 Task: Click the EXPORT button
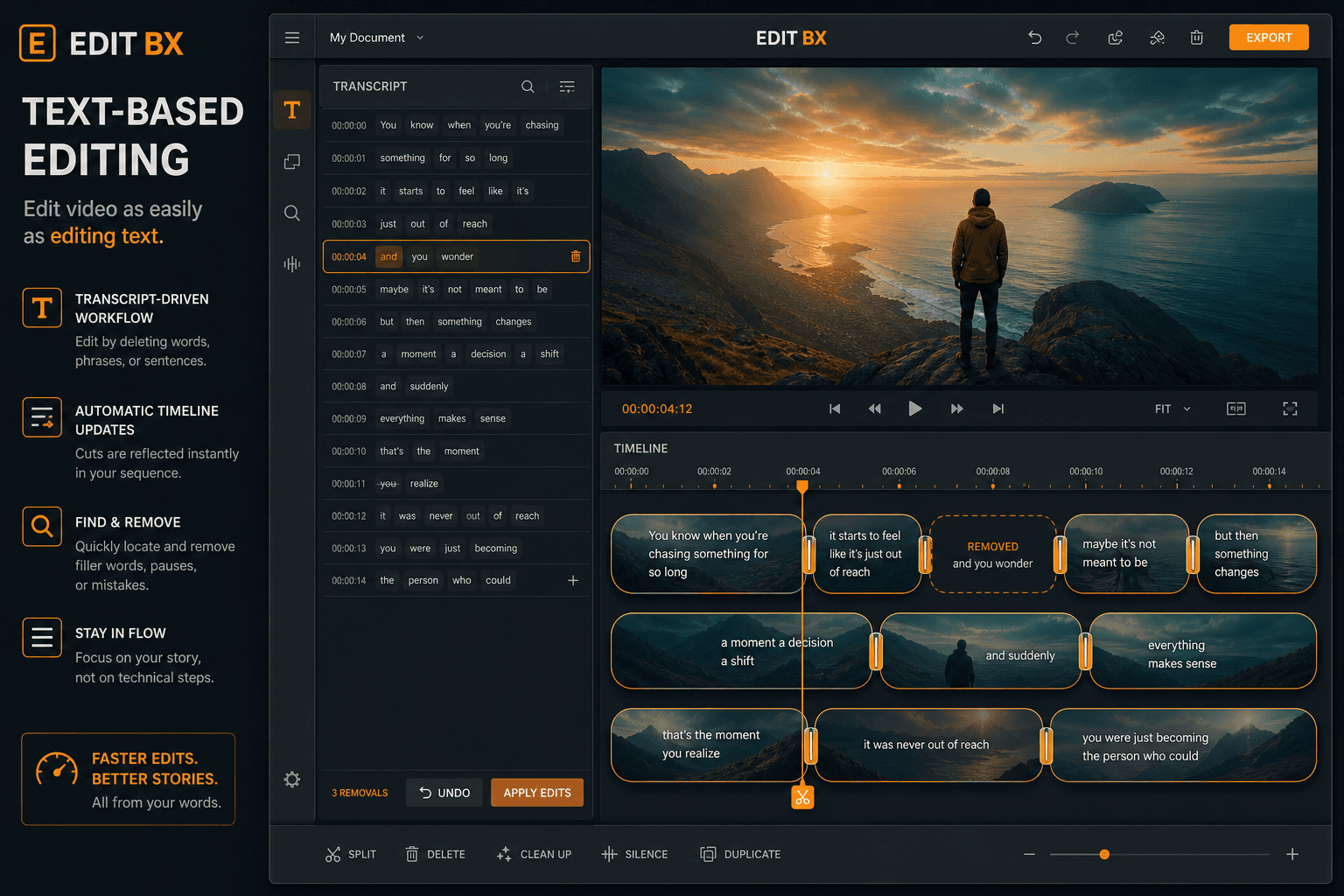pyautogui.click(x=1269, y=38)
